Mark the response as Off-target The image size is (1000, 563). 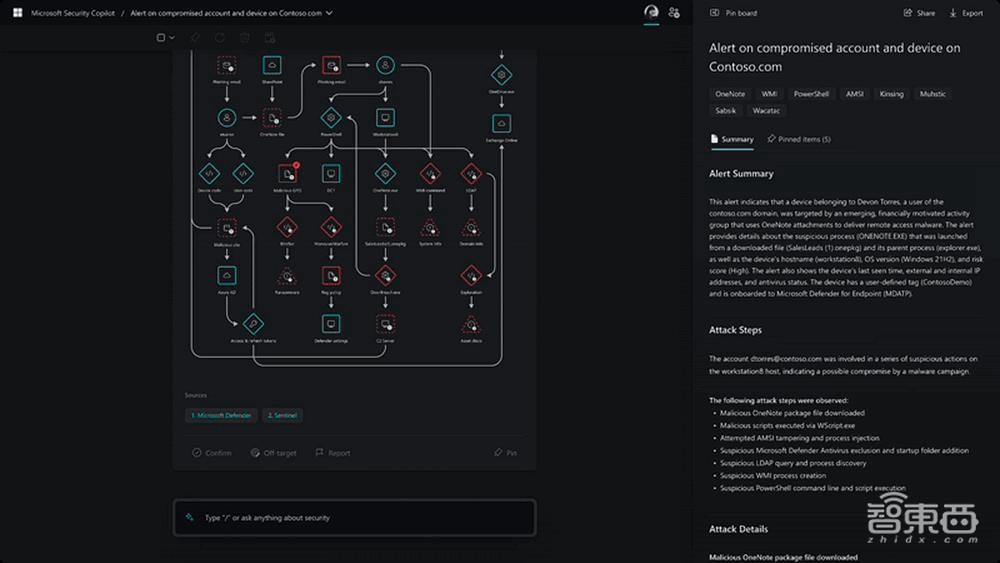pyautogui.click(x=273, y=453)
